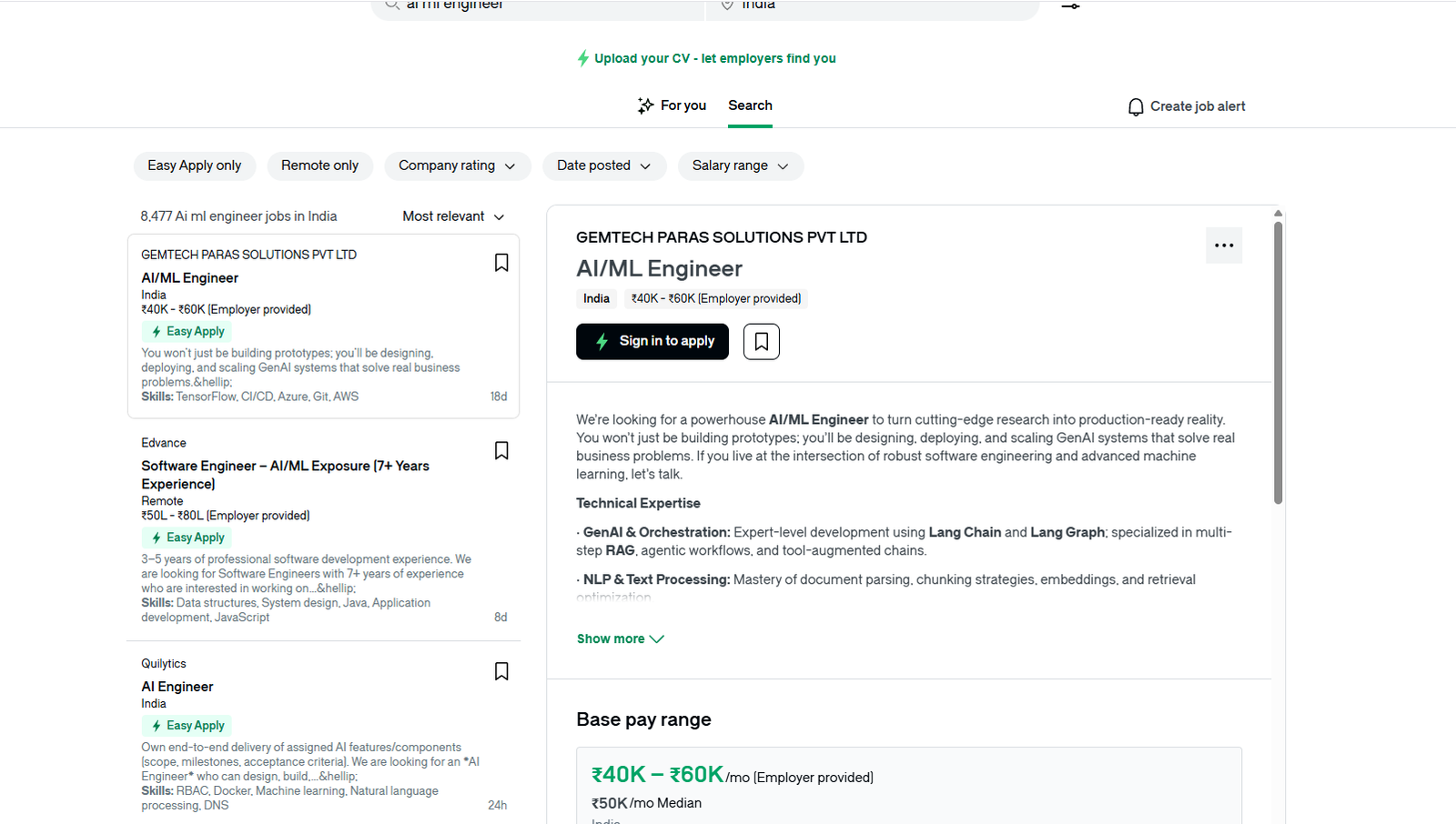This screenshot has height=824, width=1456.
Task: Click the filter sliders icon by search bar
Action: click(x=1070, y=5)
